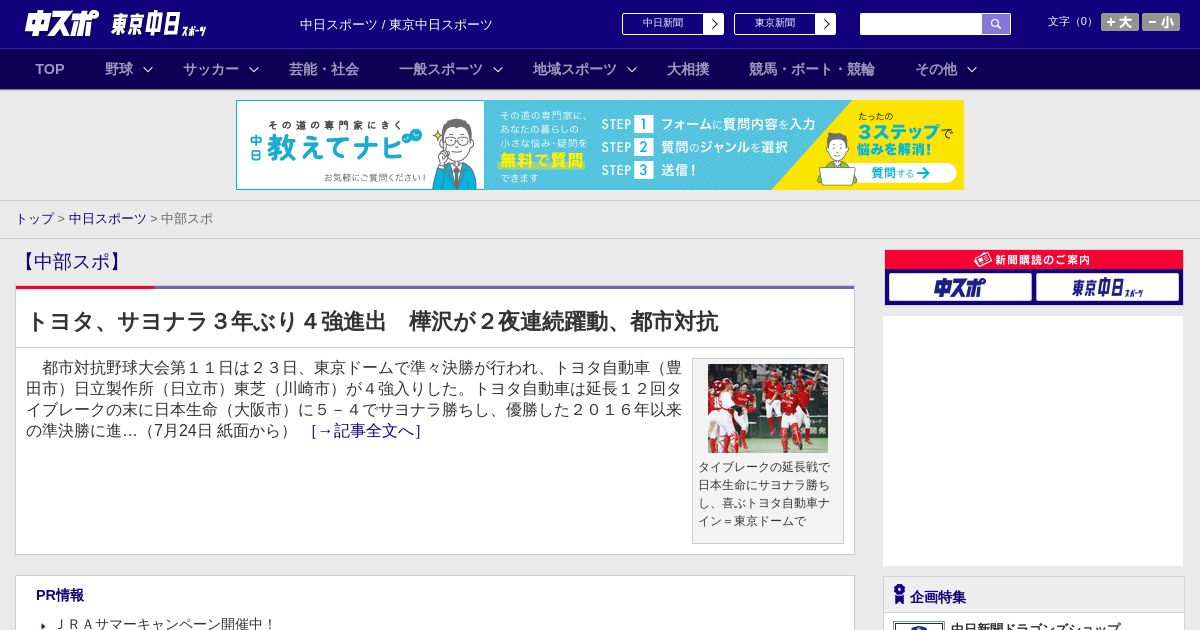
Task: Open the 大相撲 menu item
Action: (688, 69)
